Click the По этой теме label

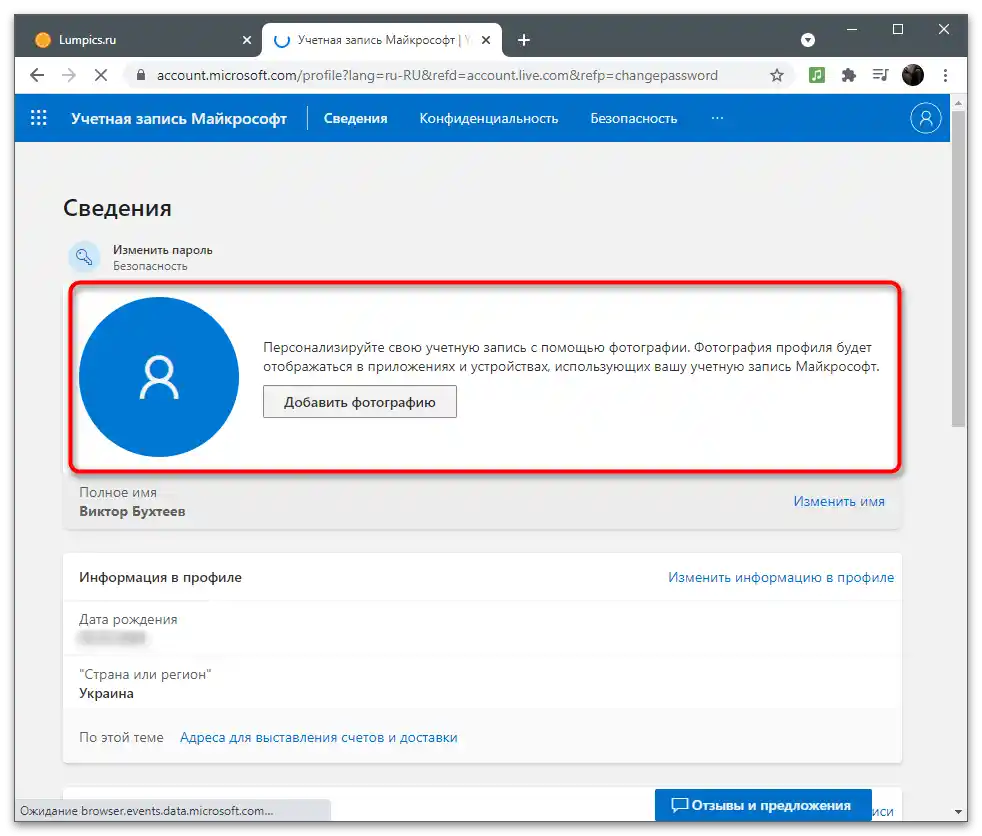[121, 738]
